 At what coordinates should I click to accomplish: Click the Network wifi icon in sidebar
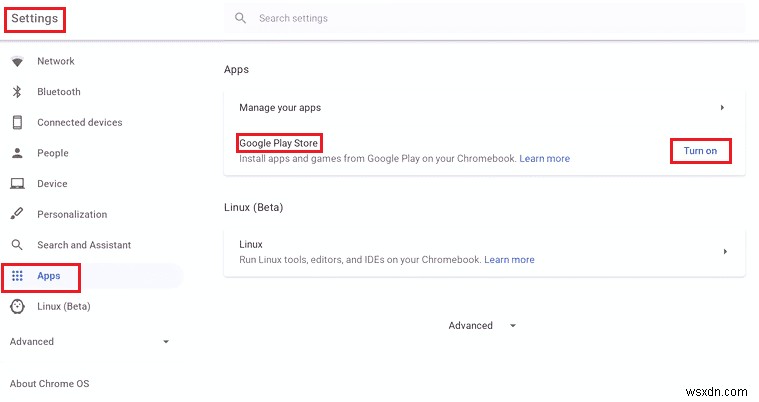coord(17,61)
